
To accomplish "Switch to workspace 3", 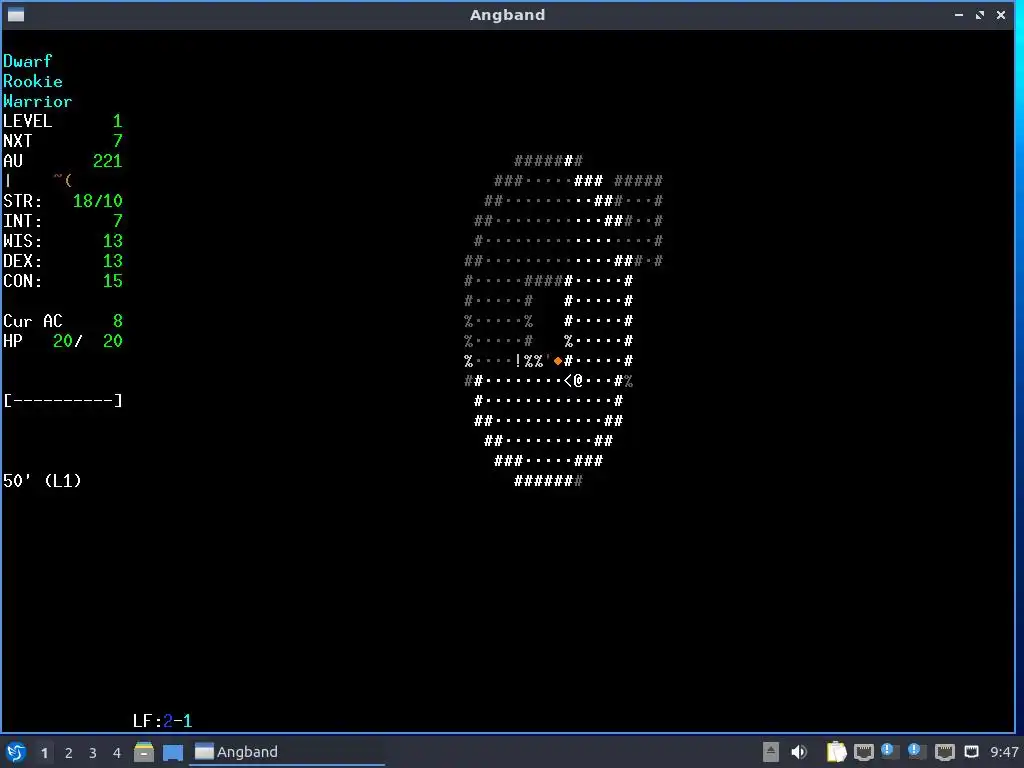I will click(x=93, y=753).
